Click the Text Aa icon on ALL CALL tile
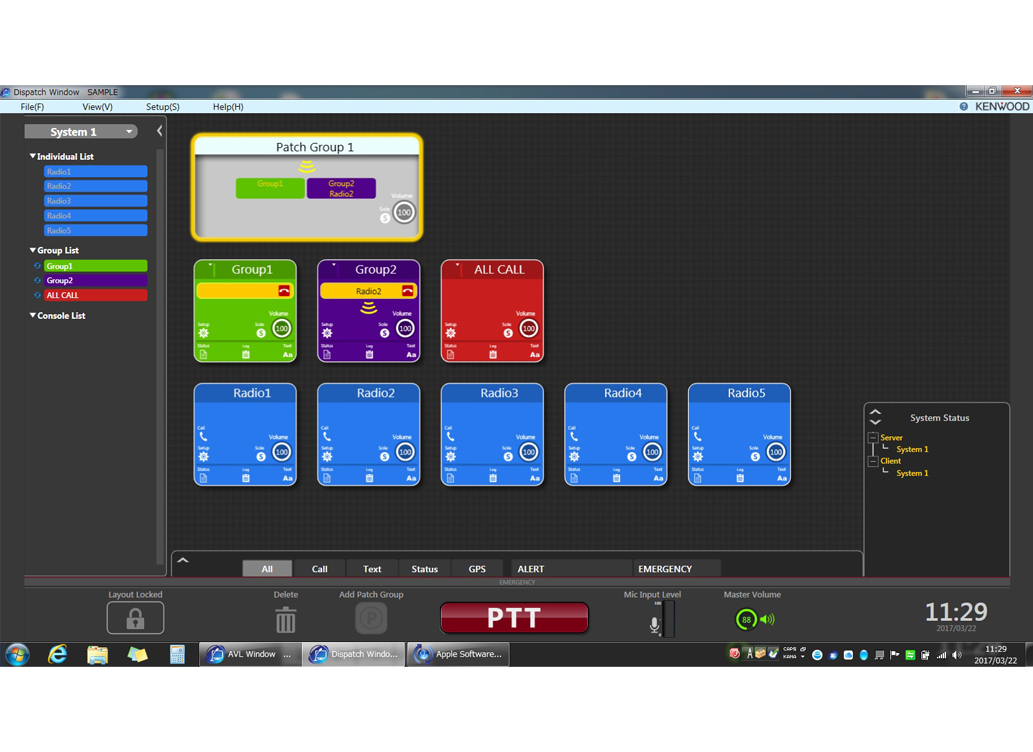 coord(534,355)
